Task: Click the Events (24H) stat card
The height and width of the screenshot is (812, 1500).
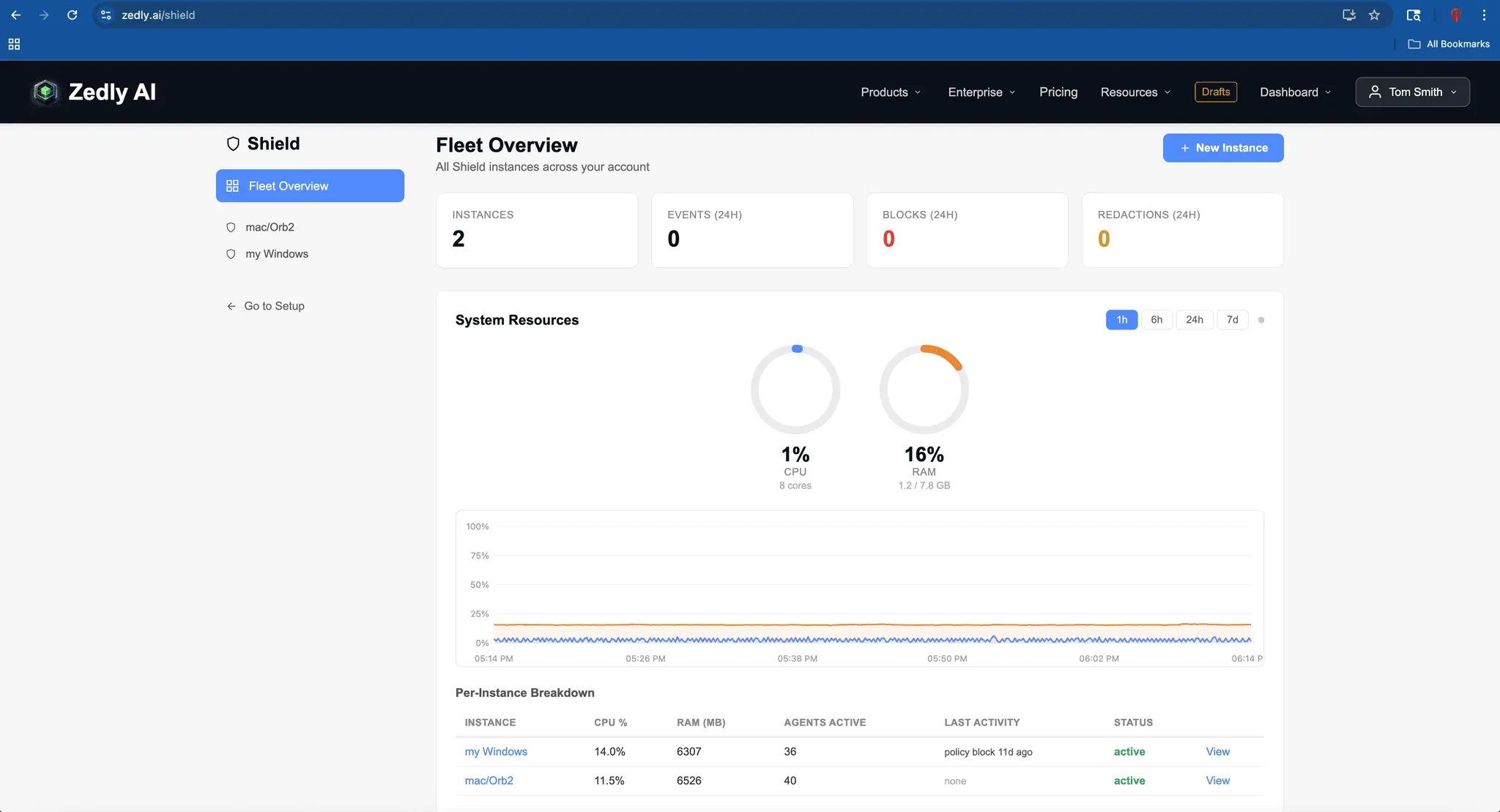Action: click(x=752, y=230)
